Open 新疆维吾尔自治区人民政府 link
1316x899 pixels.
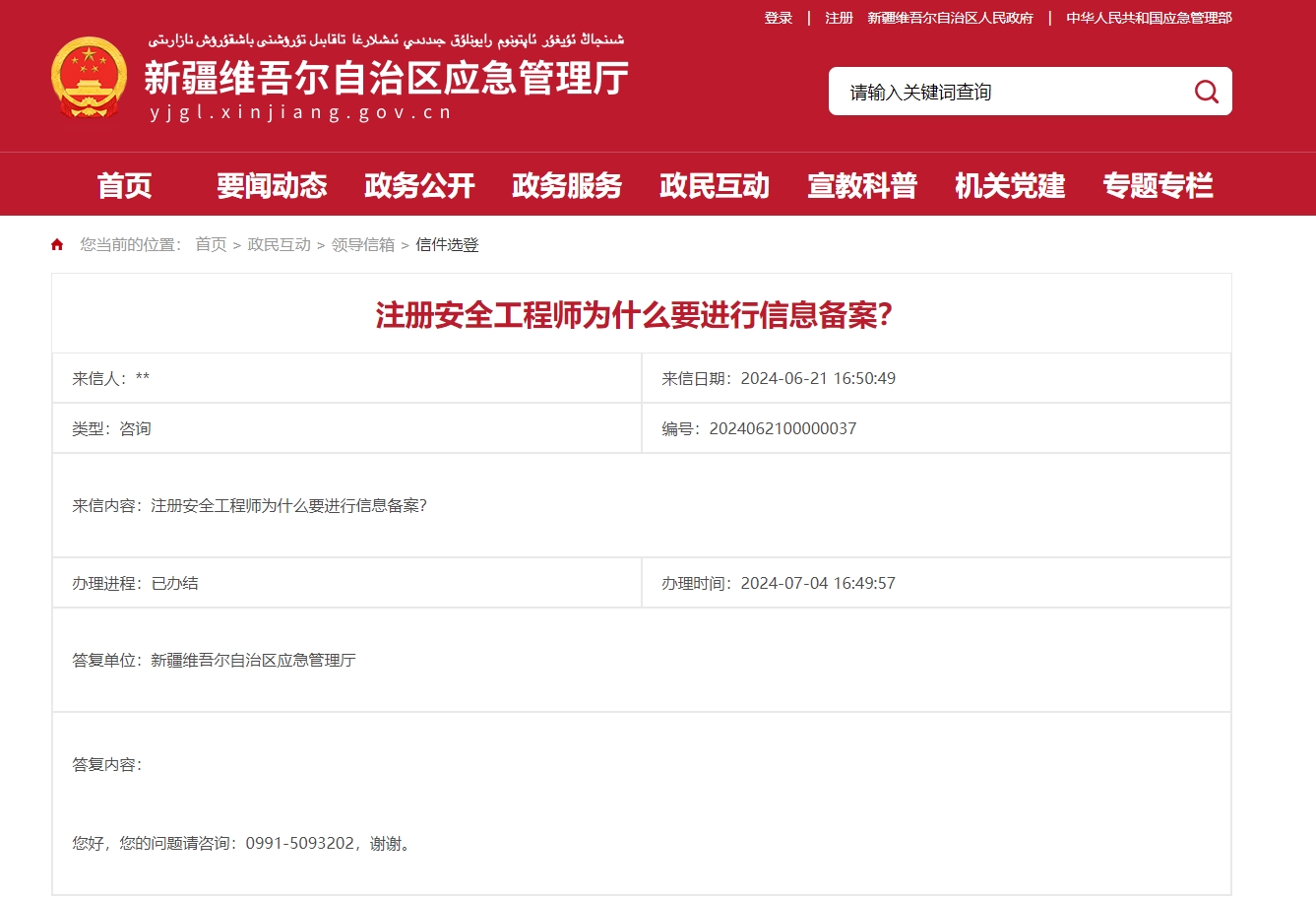coord(950,18)
